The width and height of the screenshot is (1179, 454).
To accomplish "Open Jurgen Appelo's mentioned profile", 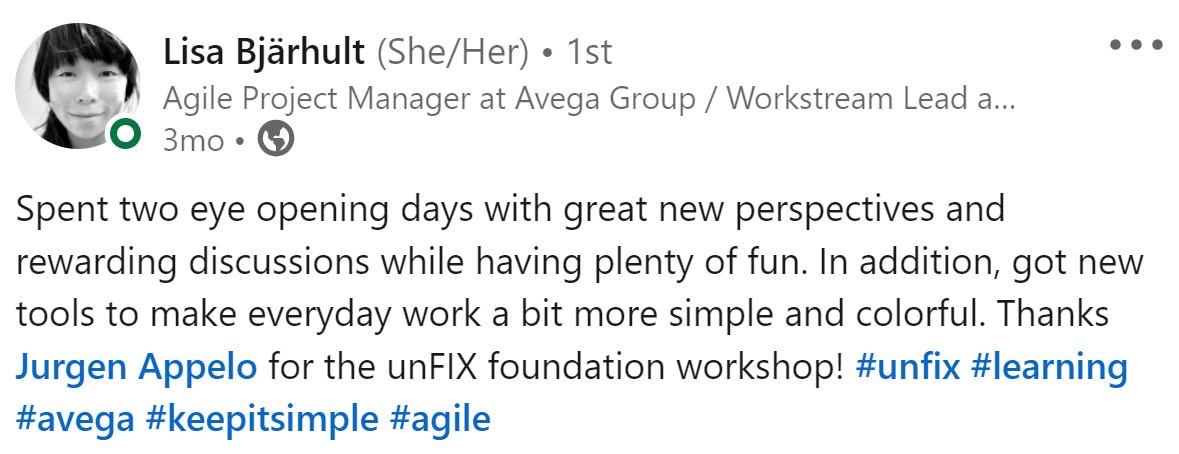I will coord(136,368).
